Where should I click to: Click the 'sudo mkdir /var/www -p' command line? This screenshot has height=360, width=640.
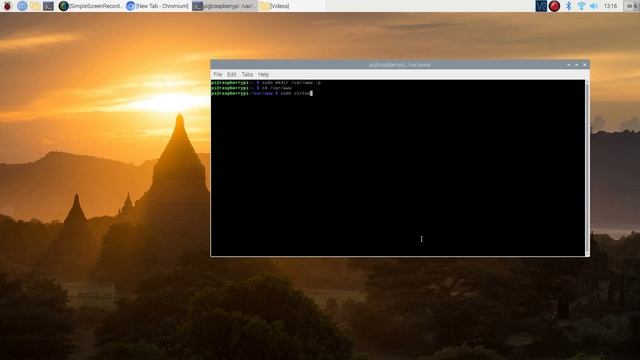[266, 82]
